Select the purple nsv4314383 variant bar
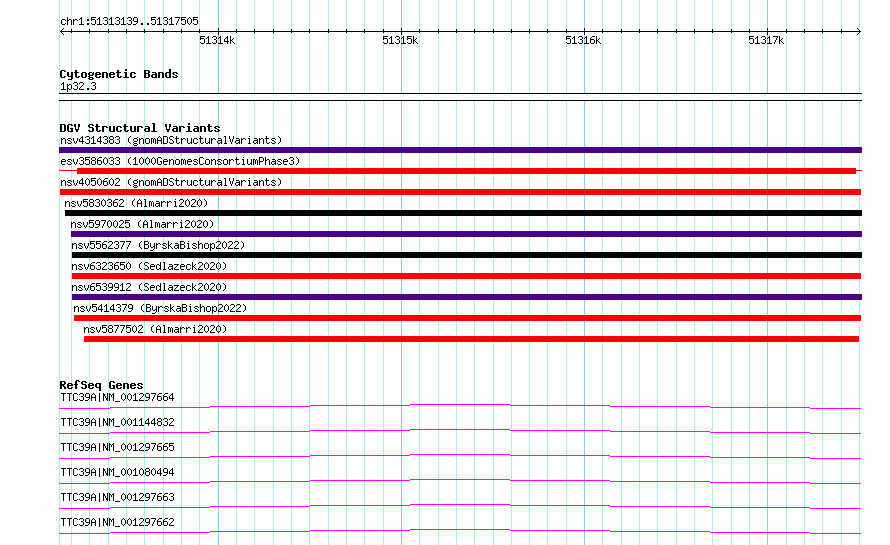This screenshot has height=545, width=890. [460, 150]
